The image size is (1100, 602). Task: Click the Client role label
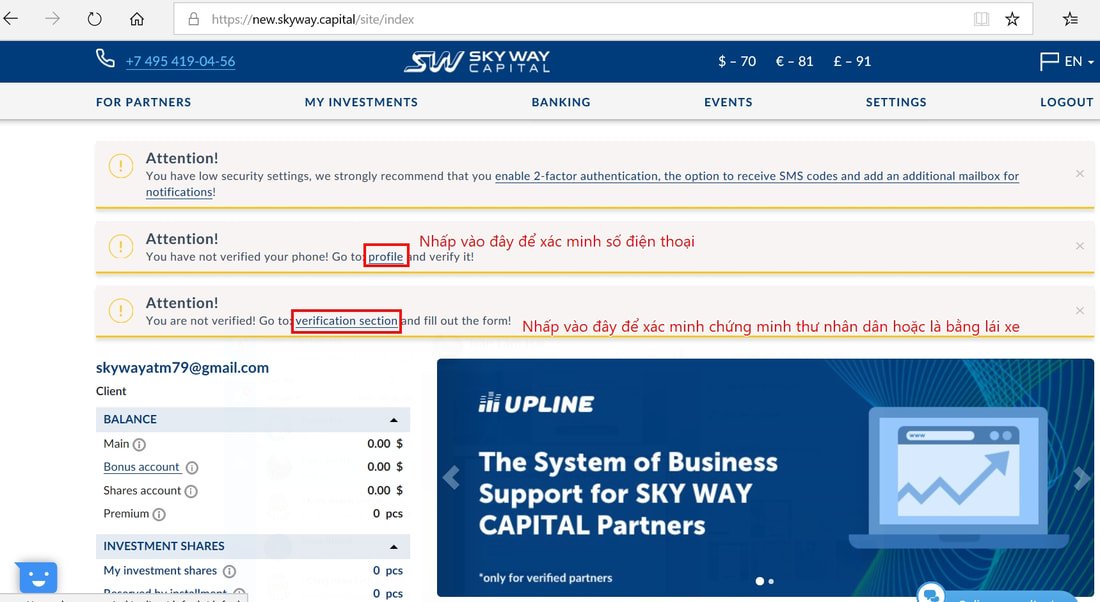[x=111, y=392]
